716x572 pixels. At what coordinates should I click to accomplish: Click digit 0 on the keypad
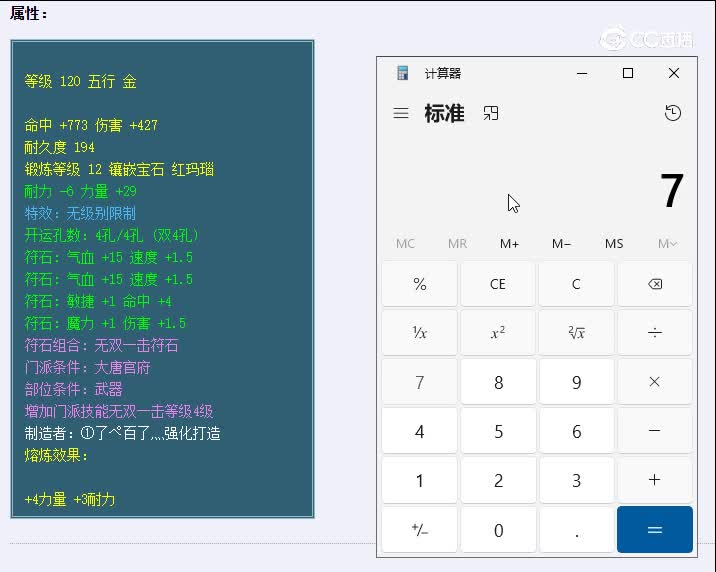tap(498, 530)
